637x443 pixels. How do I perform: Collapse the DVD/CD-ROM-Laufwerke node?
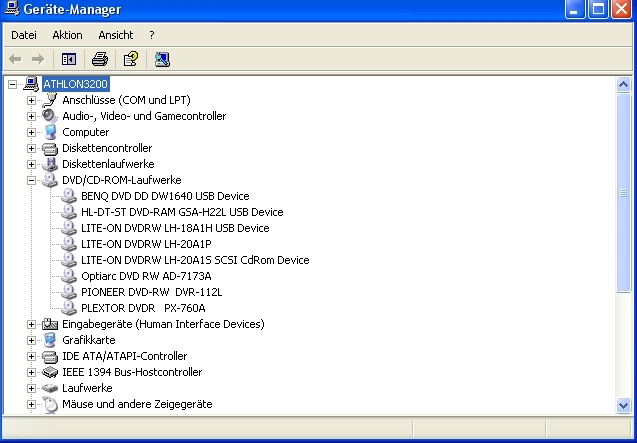point(31,180)
